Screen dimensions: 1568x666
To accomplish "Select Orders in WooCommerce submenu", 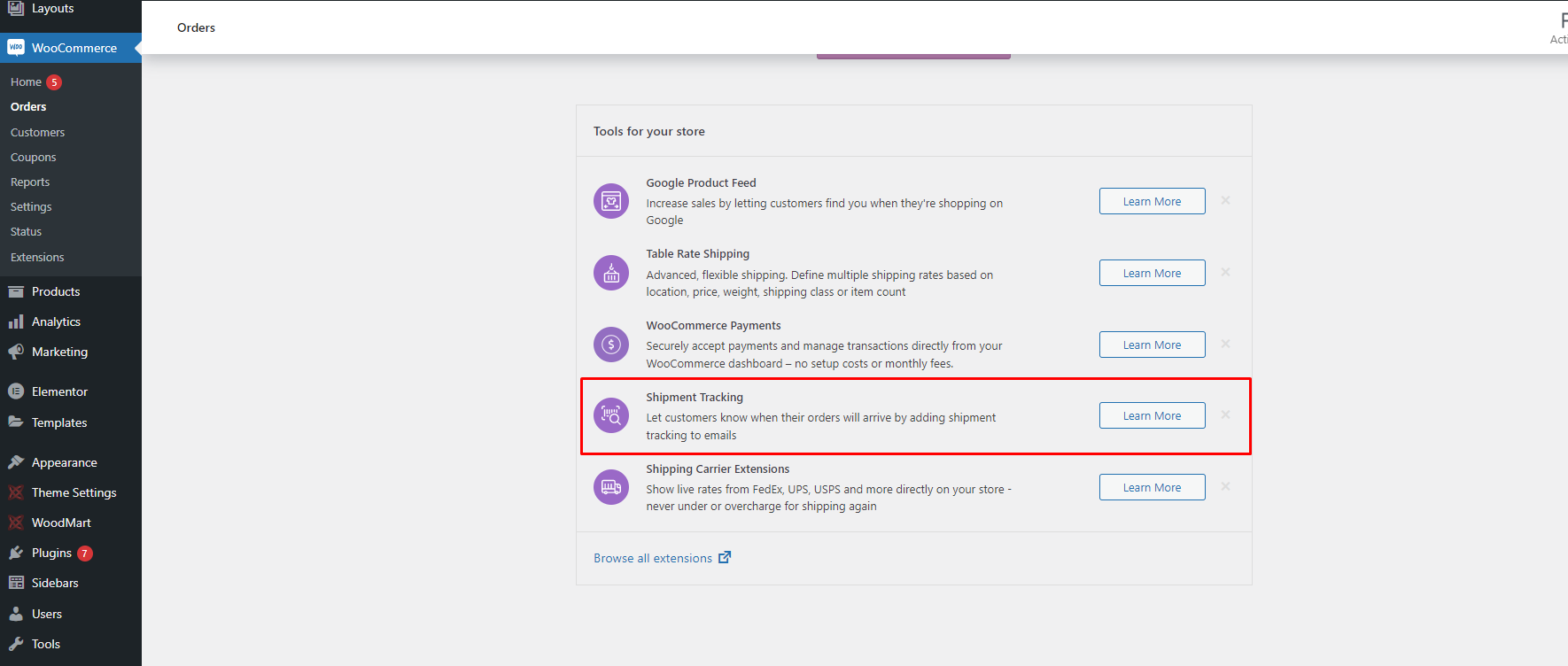I will tap(28, 106).
